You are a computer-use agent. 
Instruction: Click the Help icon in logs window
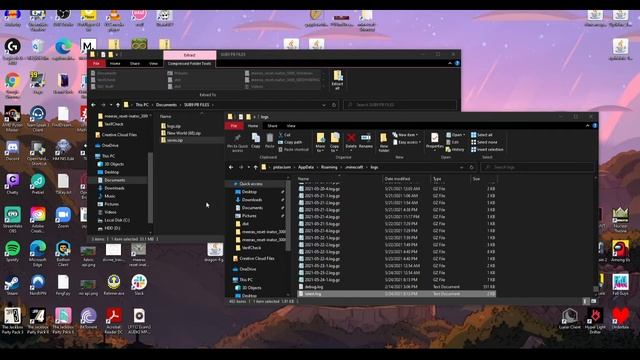click(595, 126)
